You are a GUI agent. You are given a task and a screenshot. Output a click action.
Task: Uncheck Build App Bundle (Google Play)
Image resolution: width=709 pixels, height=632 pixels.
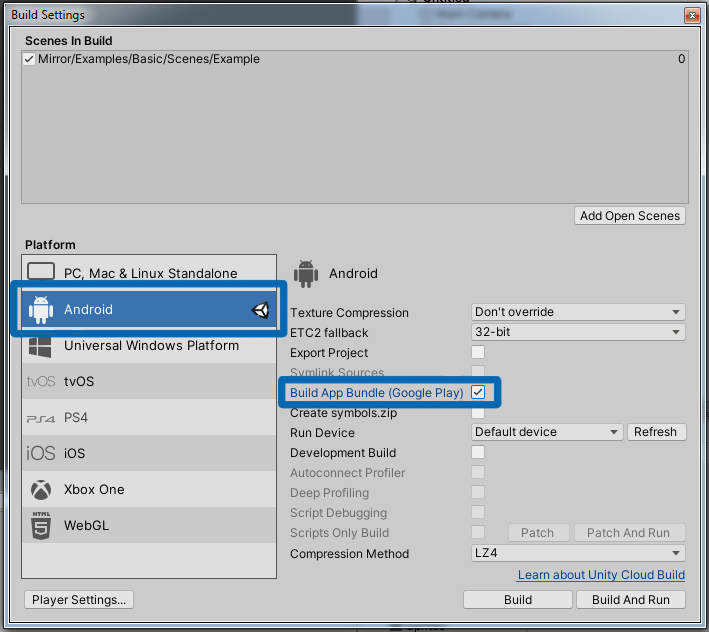pyautogui.click(x=478, y=392)
